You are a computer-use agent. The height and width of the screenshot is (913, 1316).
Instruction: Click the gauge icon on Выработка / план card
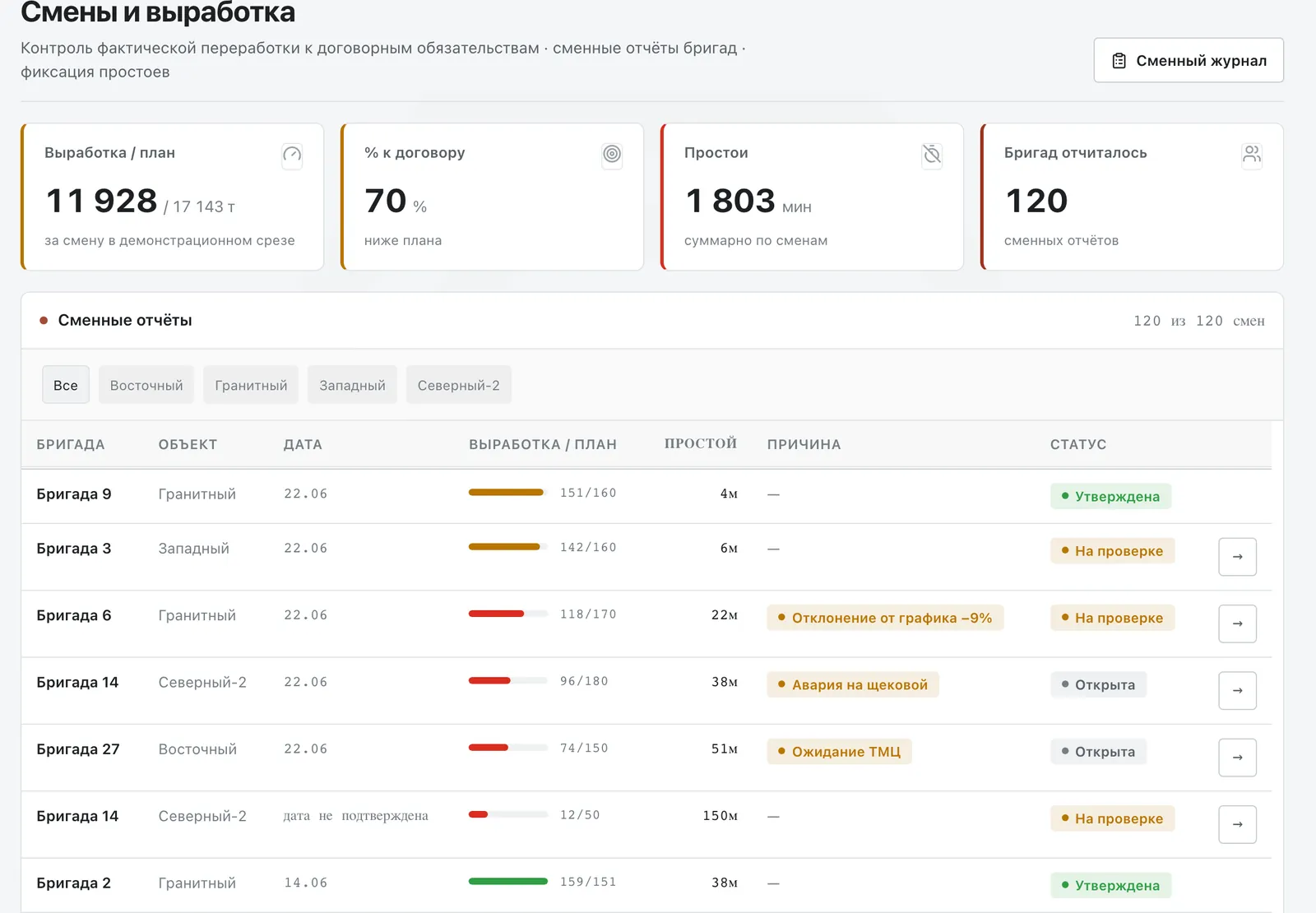292,155
